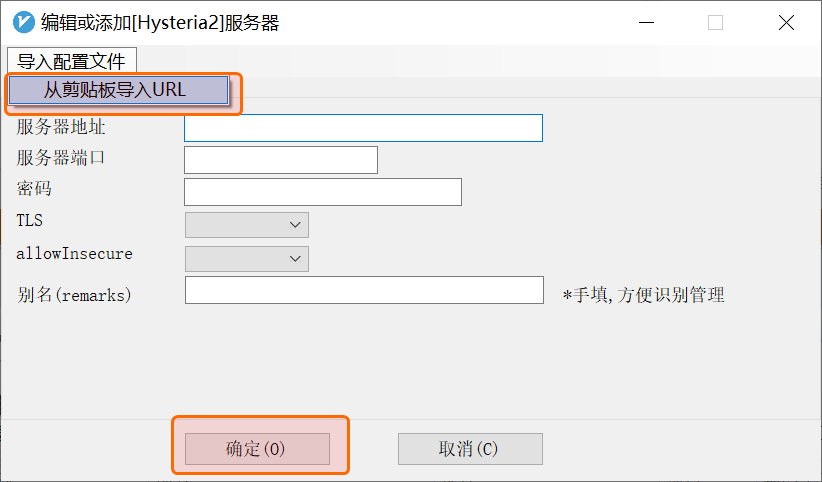The height and width of the screenshot is (482, 822).
Task: Open the allowInsecure combo box
Action: (x=247, y=259)
